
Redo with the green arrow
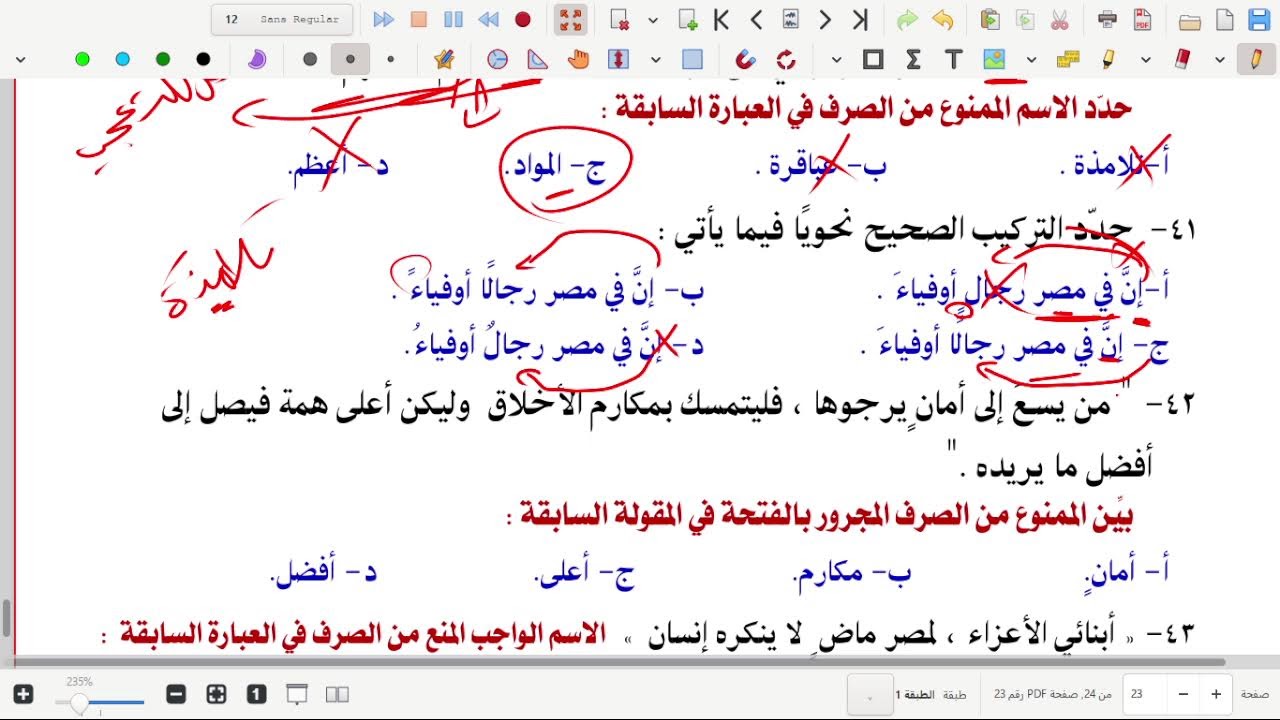(x=907, y=20)
